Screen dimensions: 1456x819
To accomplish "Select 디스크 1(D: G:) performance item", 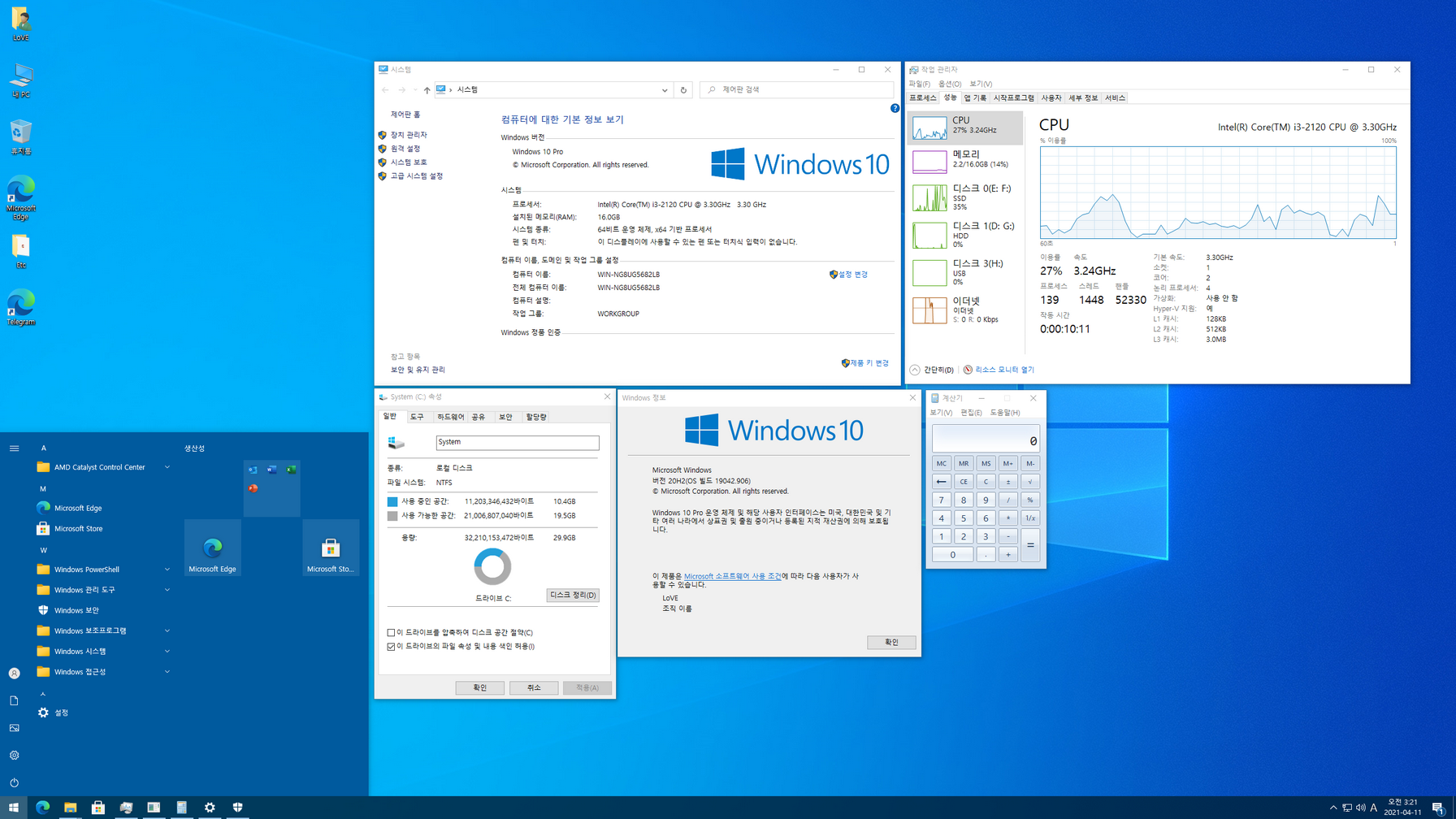I will (965, 234).
